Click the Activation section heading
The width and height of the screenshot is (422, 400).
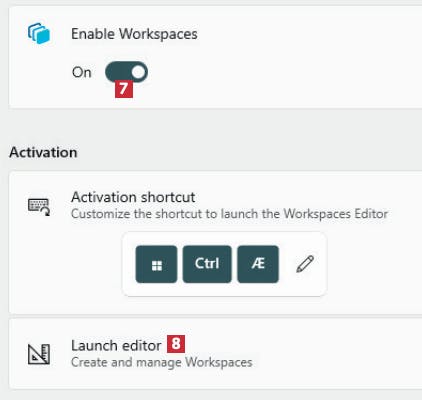pyautogui.click(x=43, y=152)
